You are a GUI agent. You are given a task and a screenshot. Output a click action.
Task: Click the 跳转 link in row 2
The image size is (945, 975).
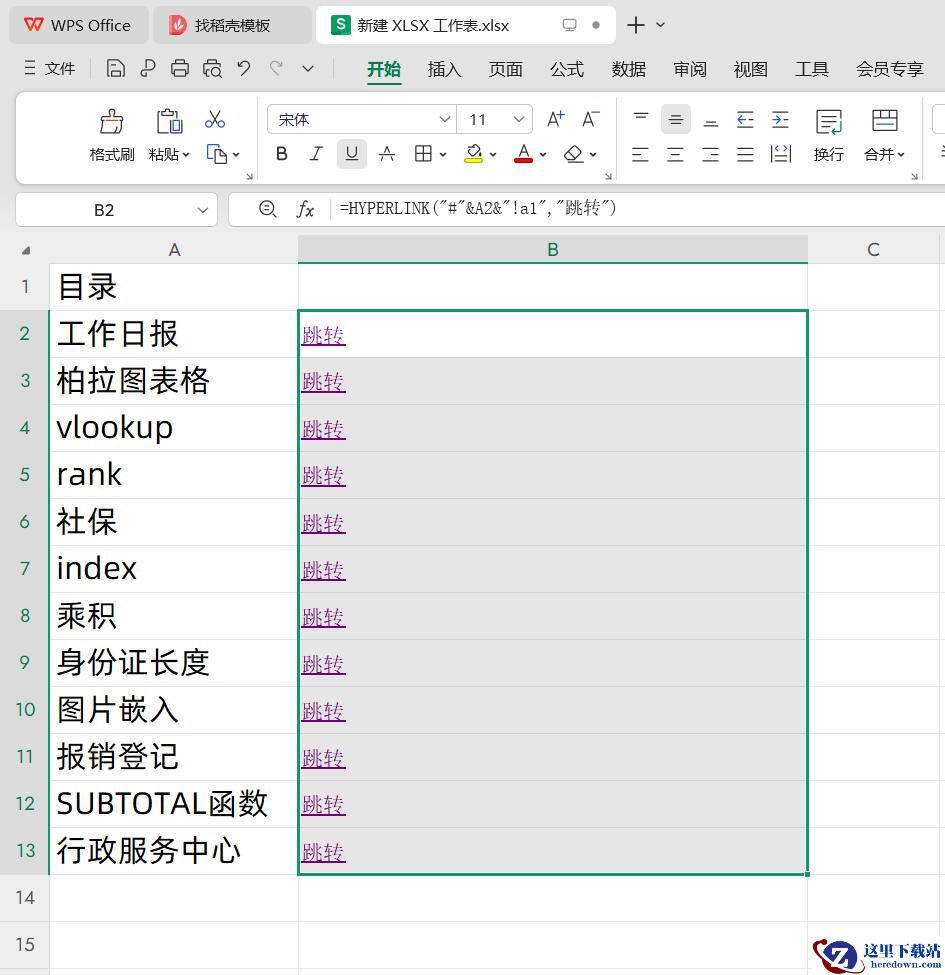(x=323, y=336)
